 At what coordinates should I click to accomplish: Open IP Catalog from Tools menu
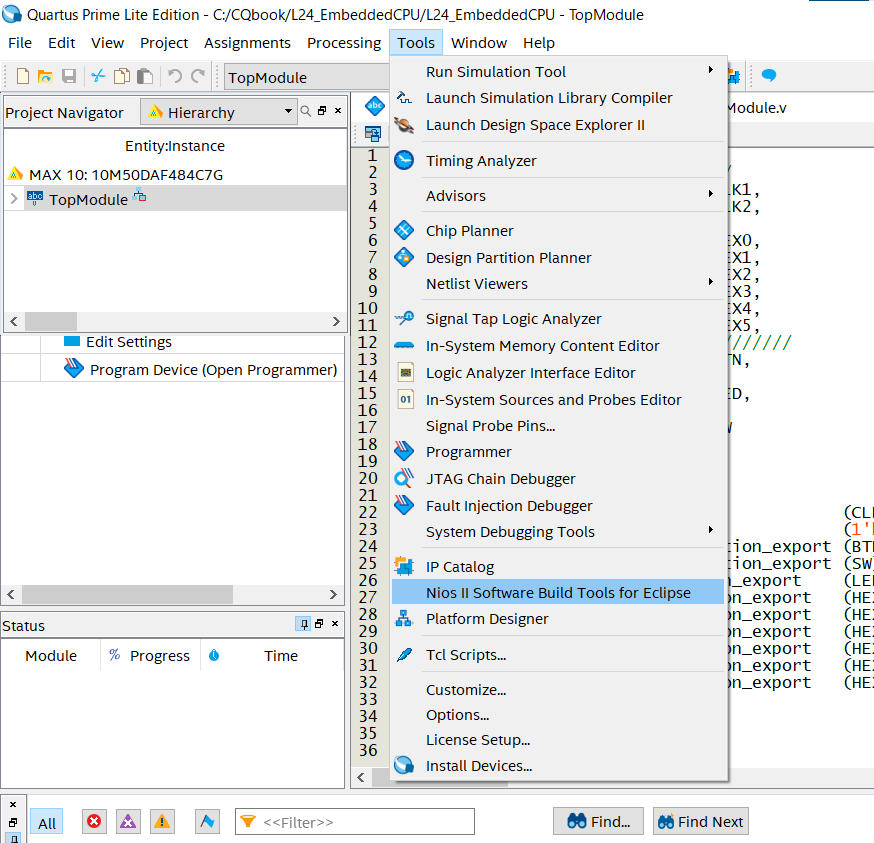pos(558,567)
